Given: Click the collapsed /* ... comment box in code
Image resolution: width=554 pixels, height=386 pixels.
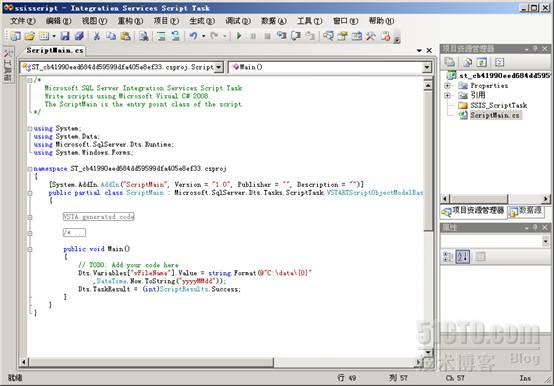Looking at the screenshot, I should (74, 233).
